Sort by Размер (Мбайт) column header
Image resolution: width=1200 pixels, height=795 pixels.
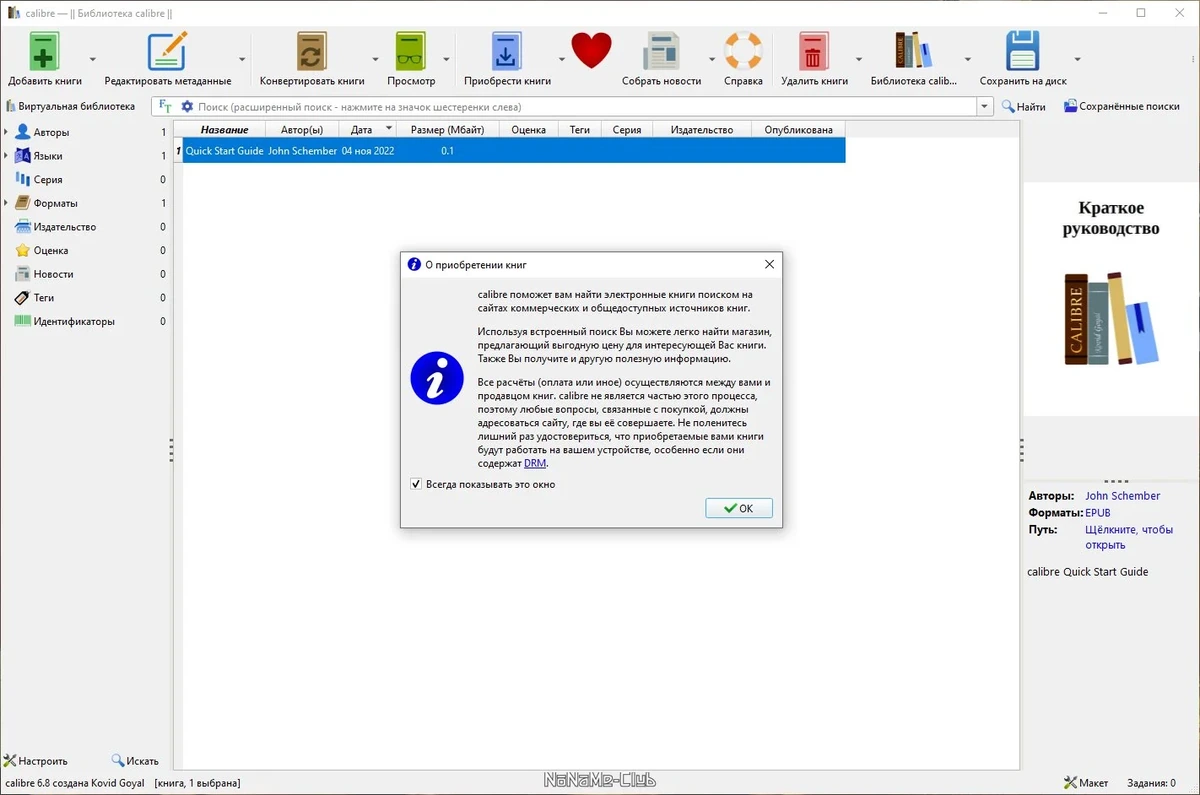pos(447,129)
